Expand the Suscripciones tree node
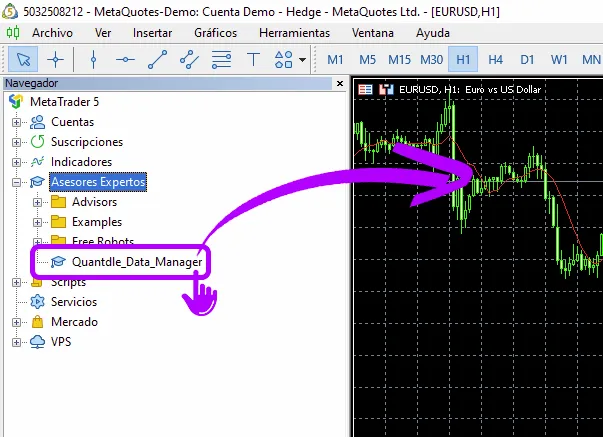 coord(16,142)
